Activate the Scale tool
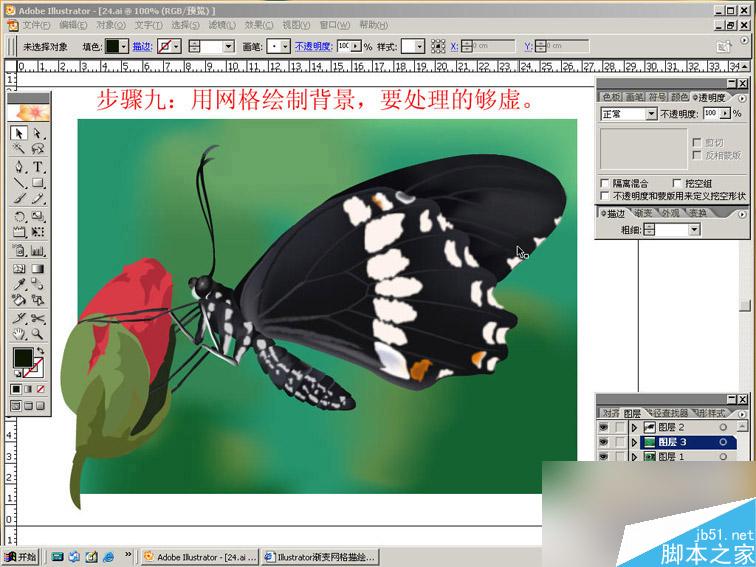Image resolution: width=756 pixels, height=567 pixels. point(38,216)
